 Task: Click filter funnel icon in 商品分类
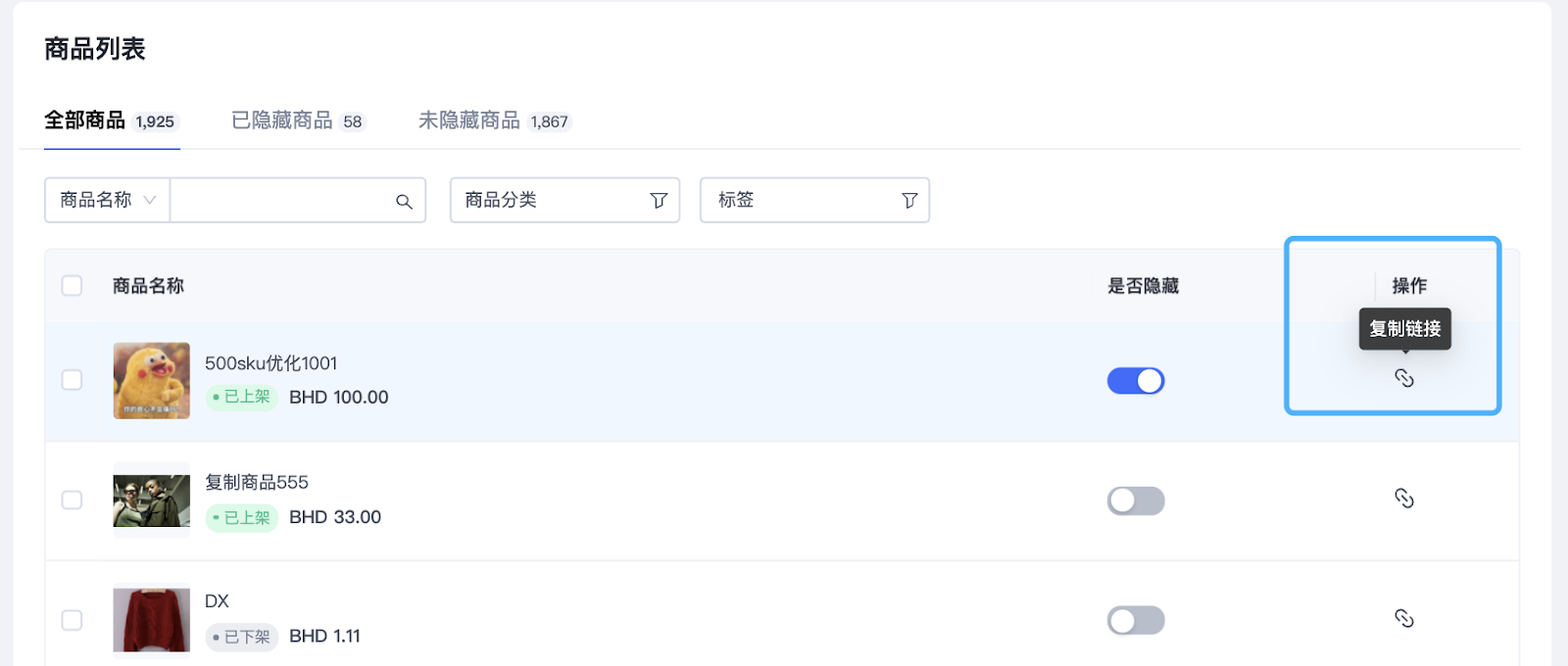tap(659, 201)
